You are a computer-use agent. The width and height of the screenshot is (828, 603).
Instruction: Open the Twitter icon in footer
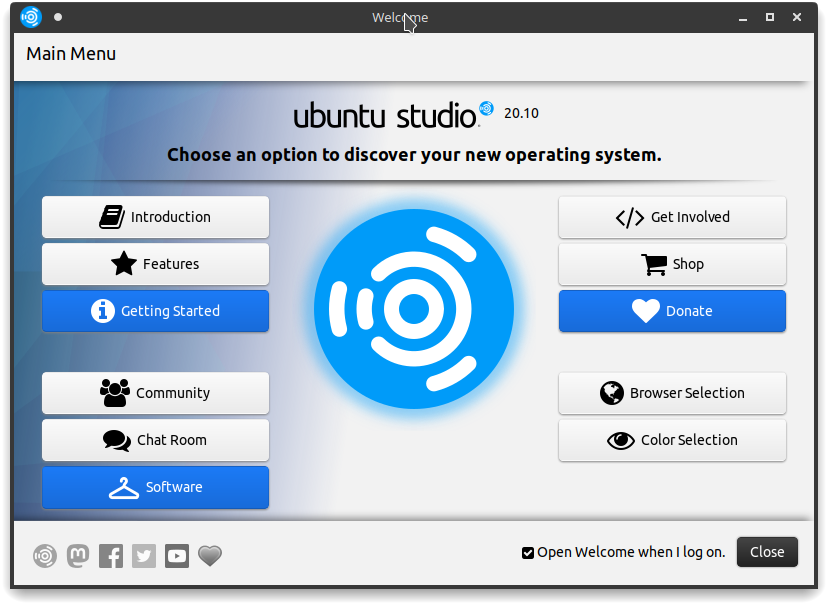(x=144, y=556)
